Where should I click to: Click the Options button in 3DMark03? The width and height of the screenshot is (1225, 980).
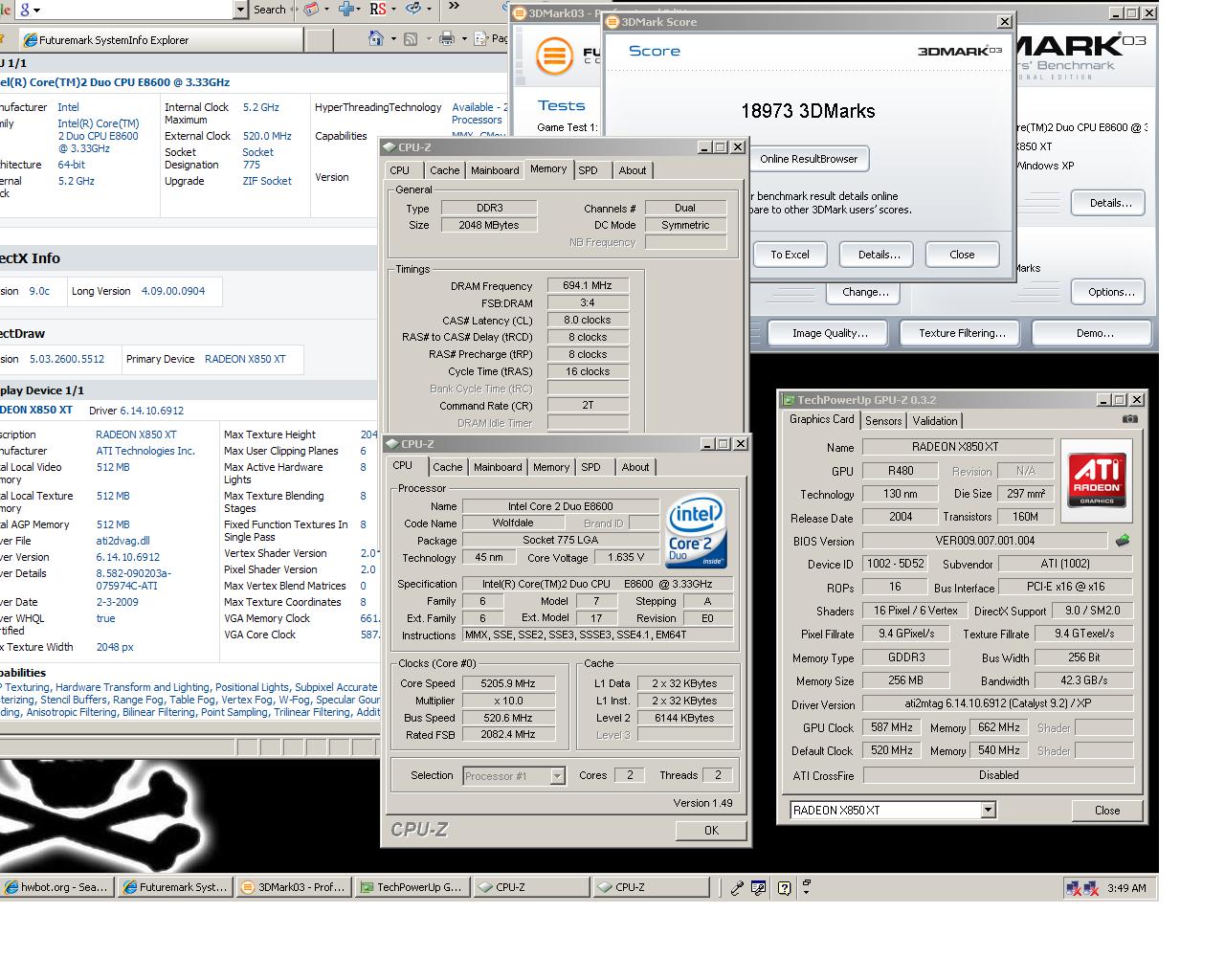[x=1110, y=292]
